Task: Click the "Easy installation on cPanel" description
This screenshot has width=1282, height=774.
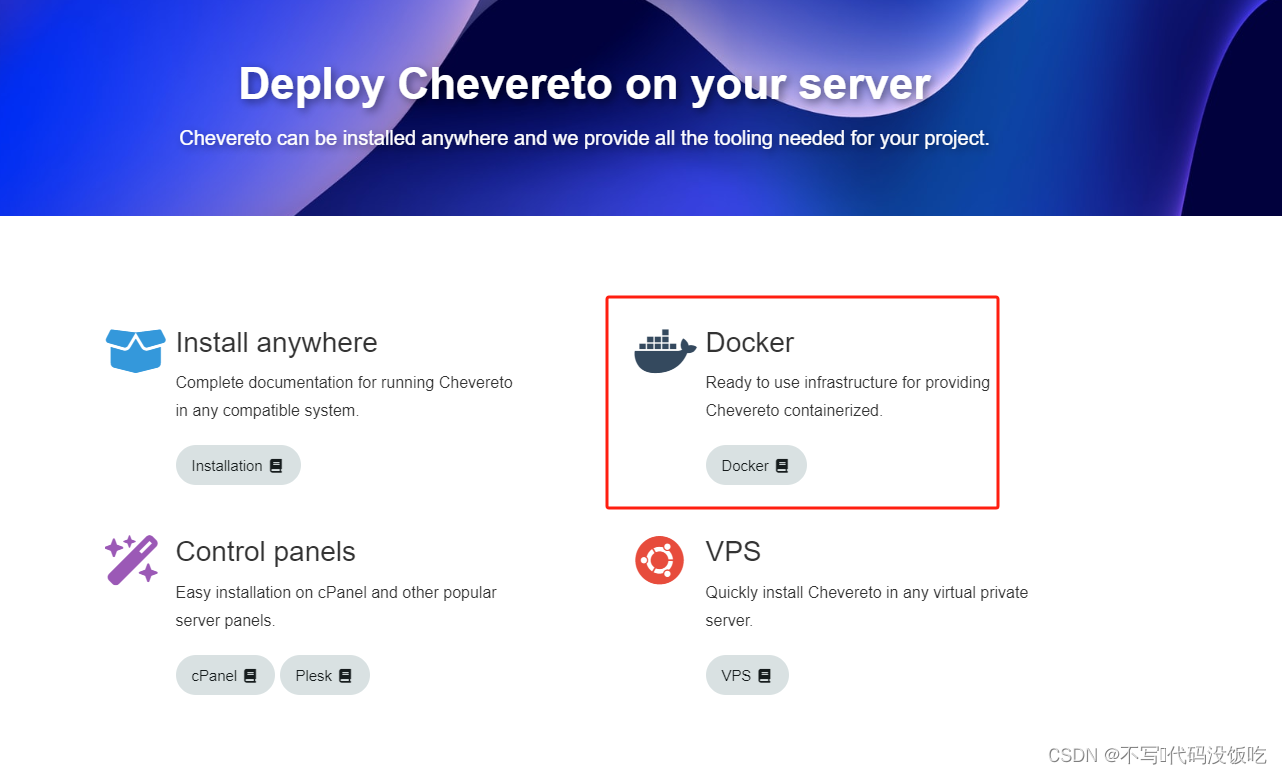Action: tap(336, 606)
